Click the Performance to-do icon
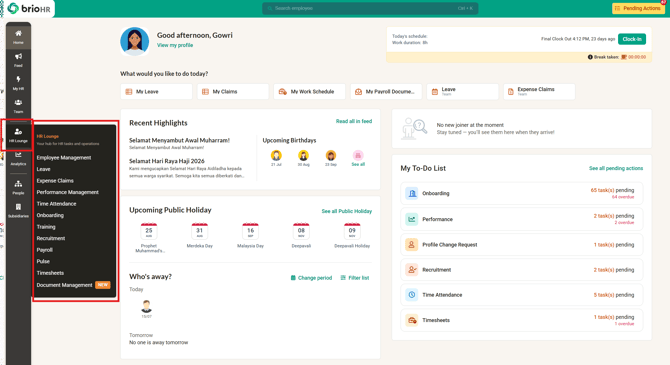This screenshot has height=365, width=670. coord(411,219)
